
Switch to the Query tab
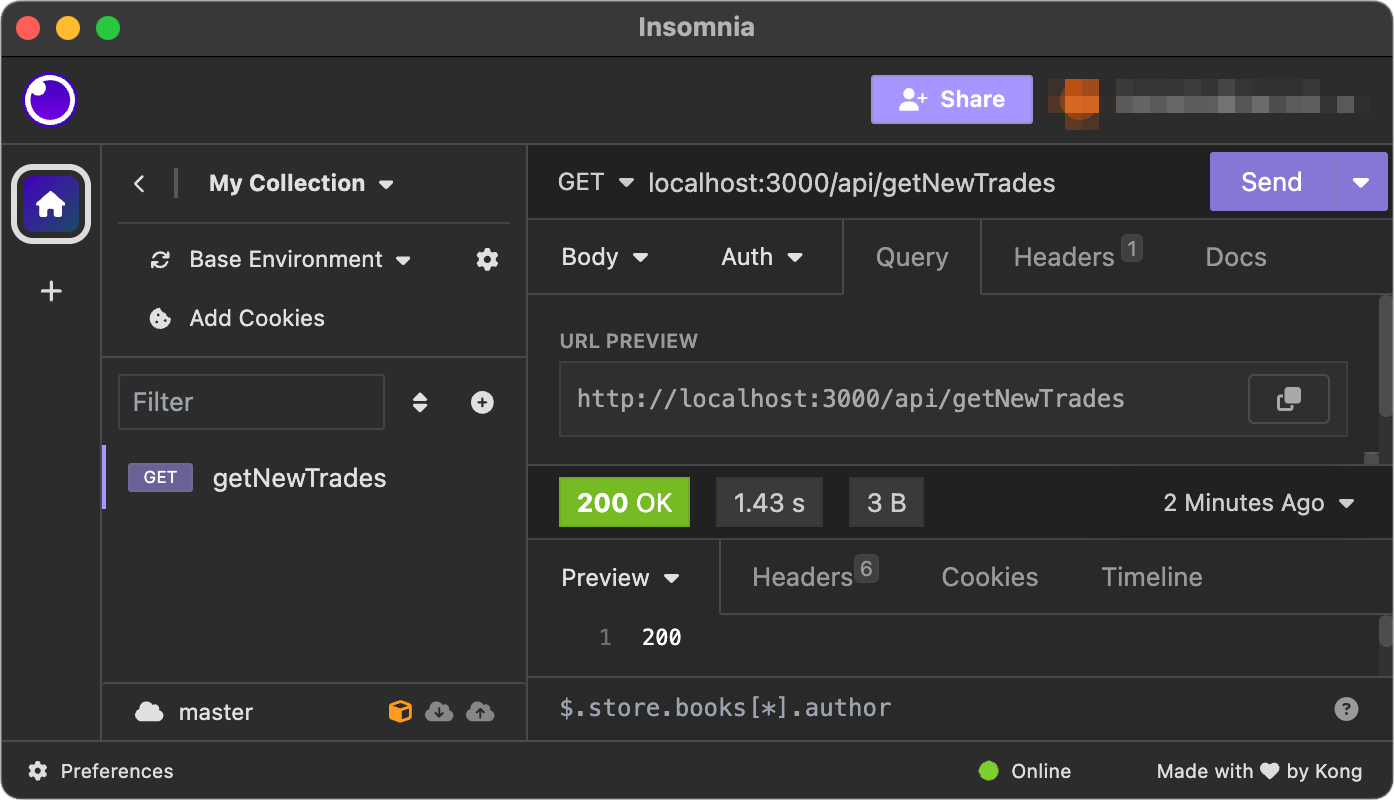912,257
